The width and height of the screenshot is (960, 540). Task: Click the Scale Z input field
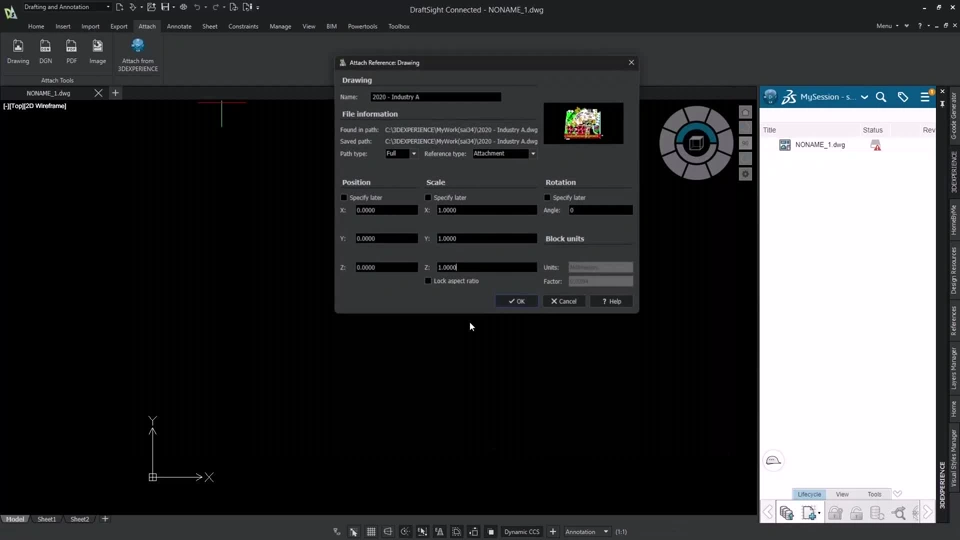486,267
